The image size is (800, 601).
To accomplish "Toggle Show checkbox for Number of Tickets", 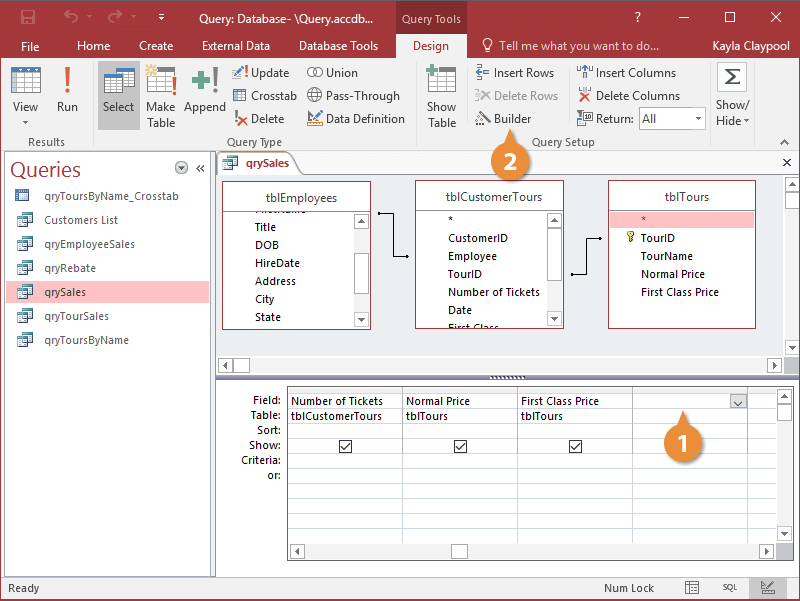I will pos(345,446).
